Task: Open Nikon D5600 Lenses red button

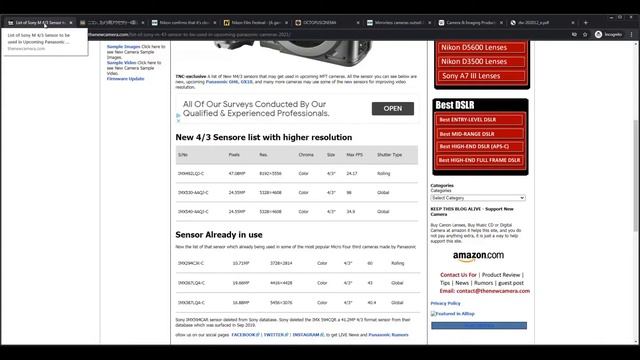Action: point(482,47)
